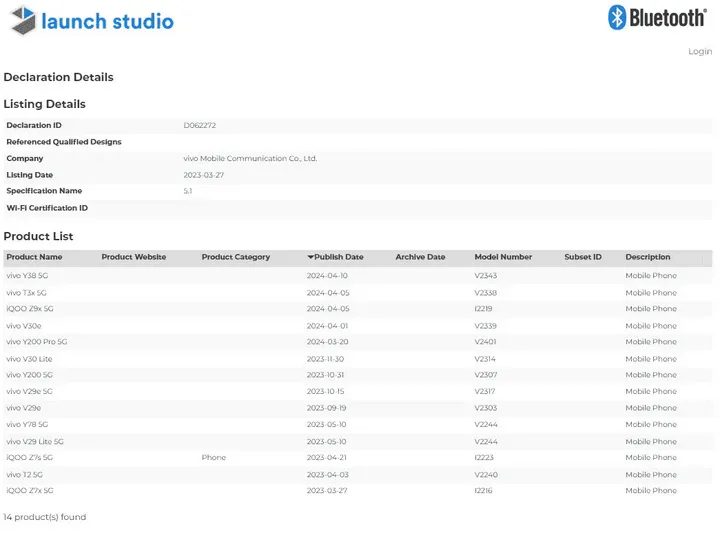Click publish date '2023-10-31'
720x537 pixels.
[325, 375]
